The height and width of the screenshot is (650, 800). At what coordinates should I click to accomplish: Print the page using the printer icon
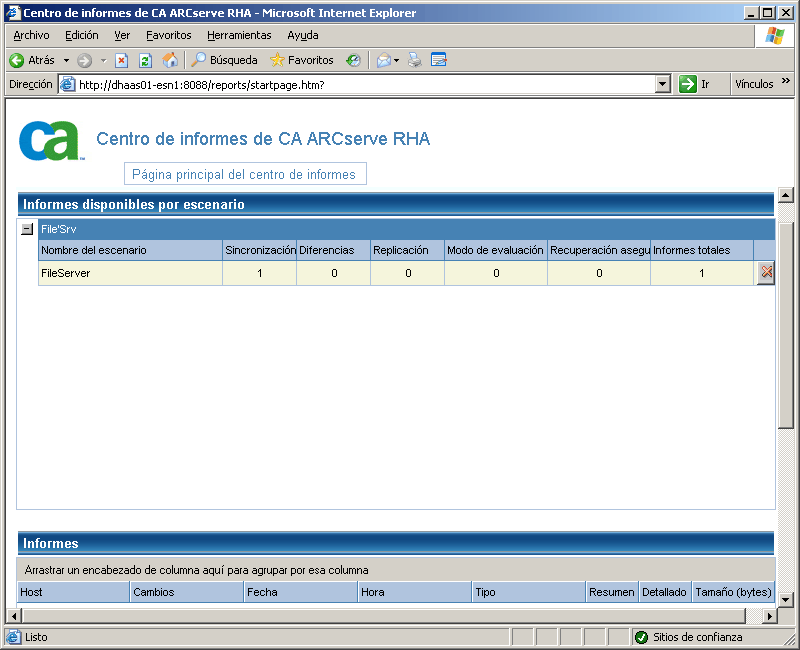point(414,59)
